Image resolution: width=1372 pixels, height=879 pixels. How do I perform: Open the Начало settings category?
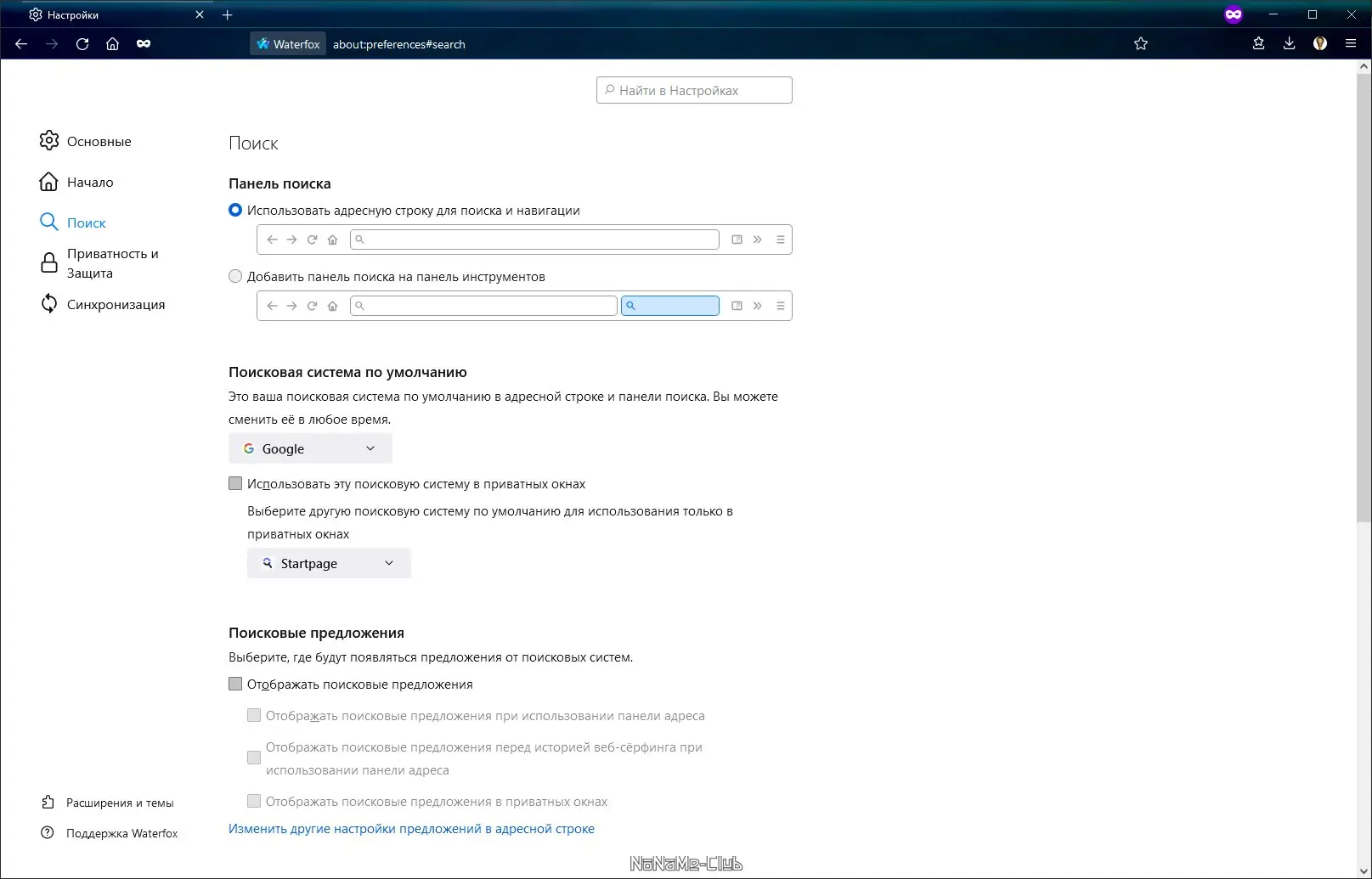click(x=76, y=182)
